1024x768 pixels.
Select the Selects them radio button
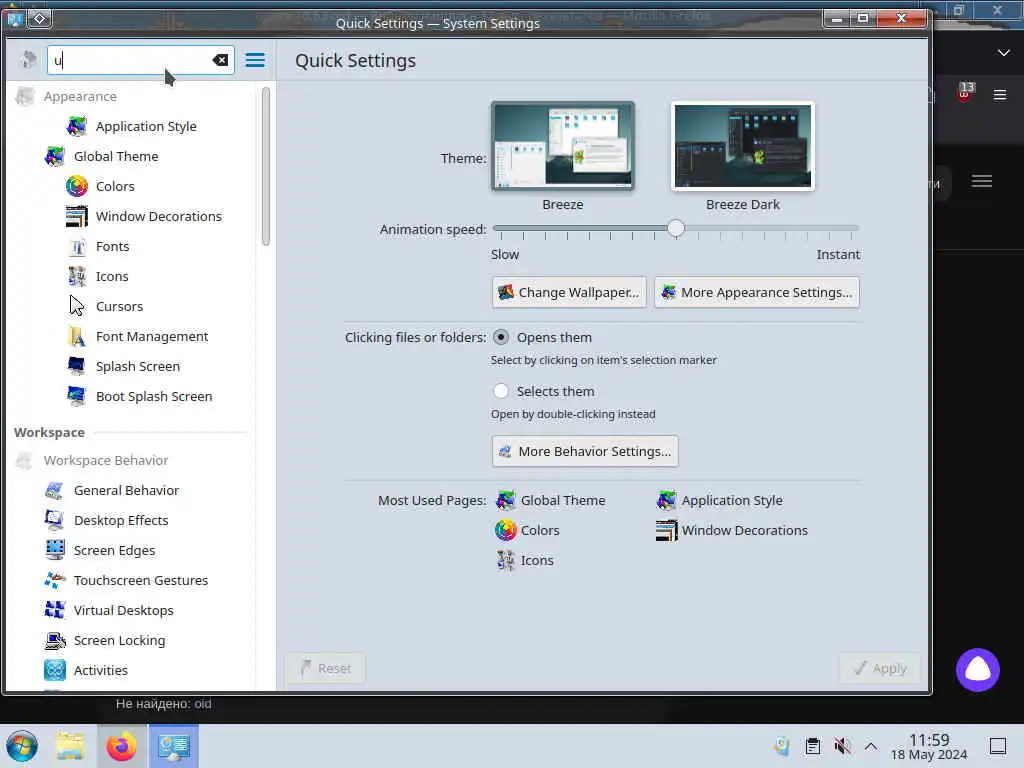click(x=501, y=391)
